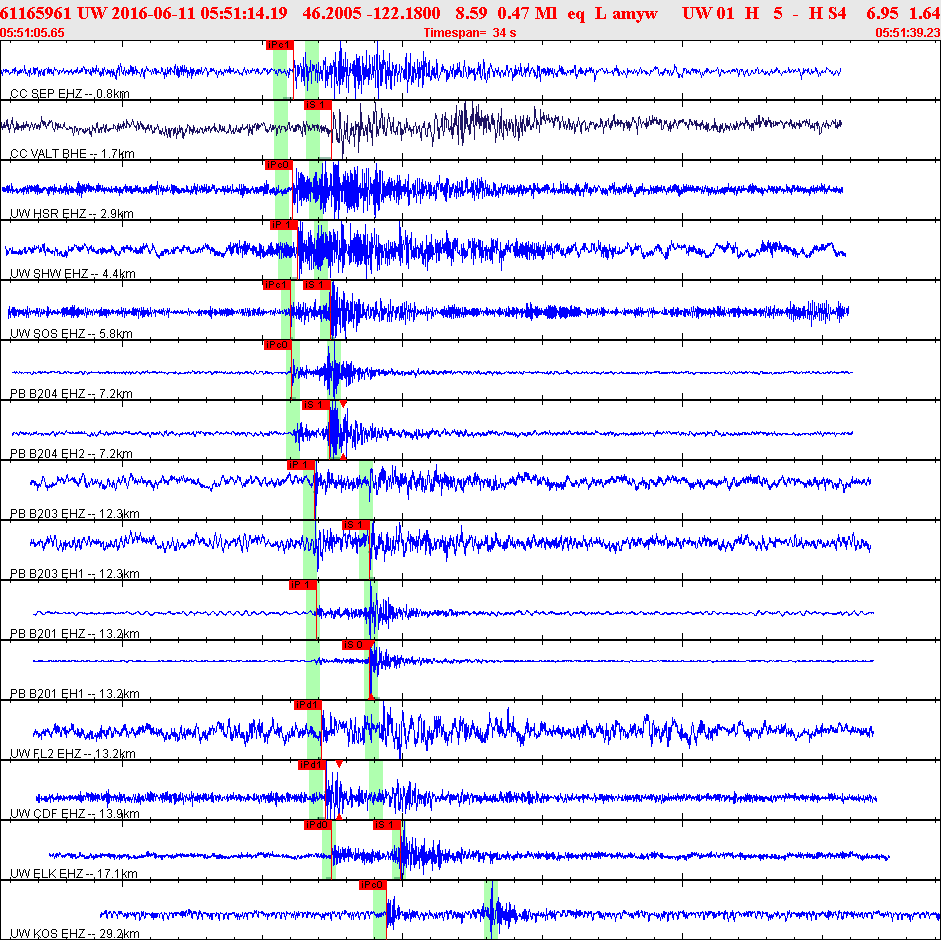Click the Timespan 34 s label

coord(470,33)
